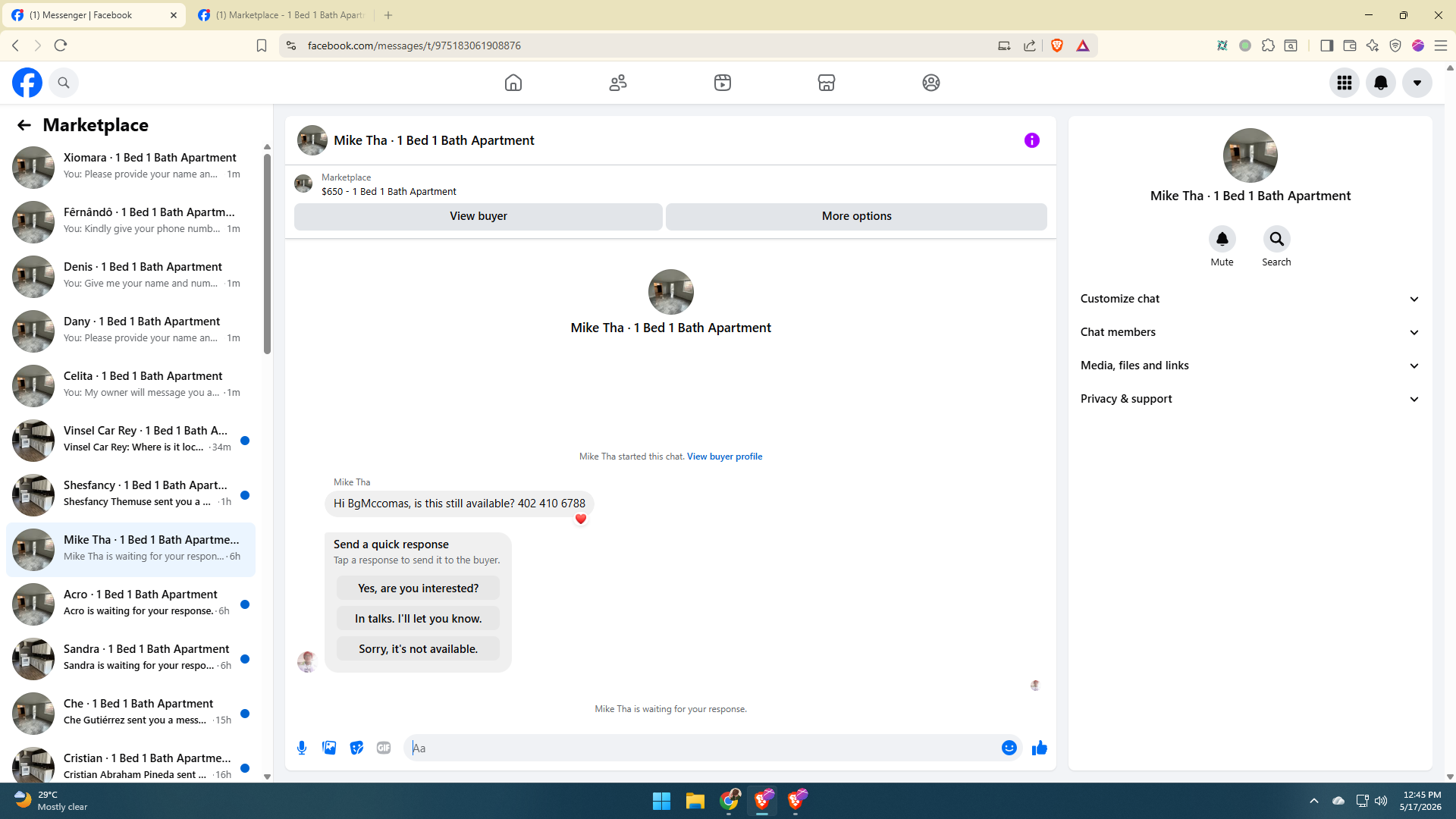
Task: Open More options for the listing
Action: [857, 216]
